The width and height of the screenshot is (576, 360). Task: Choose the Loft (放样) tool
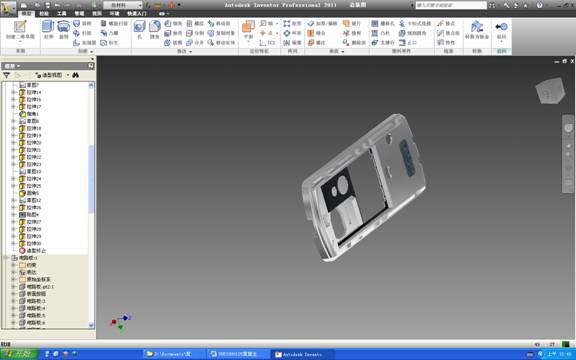pyautogui.click(x=82, y=24)
